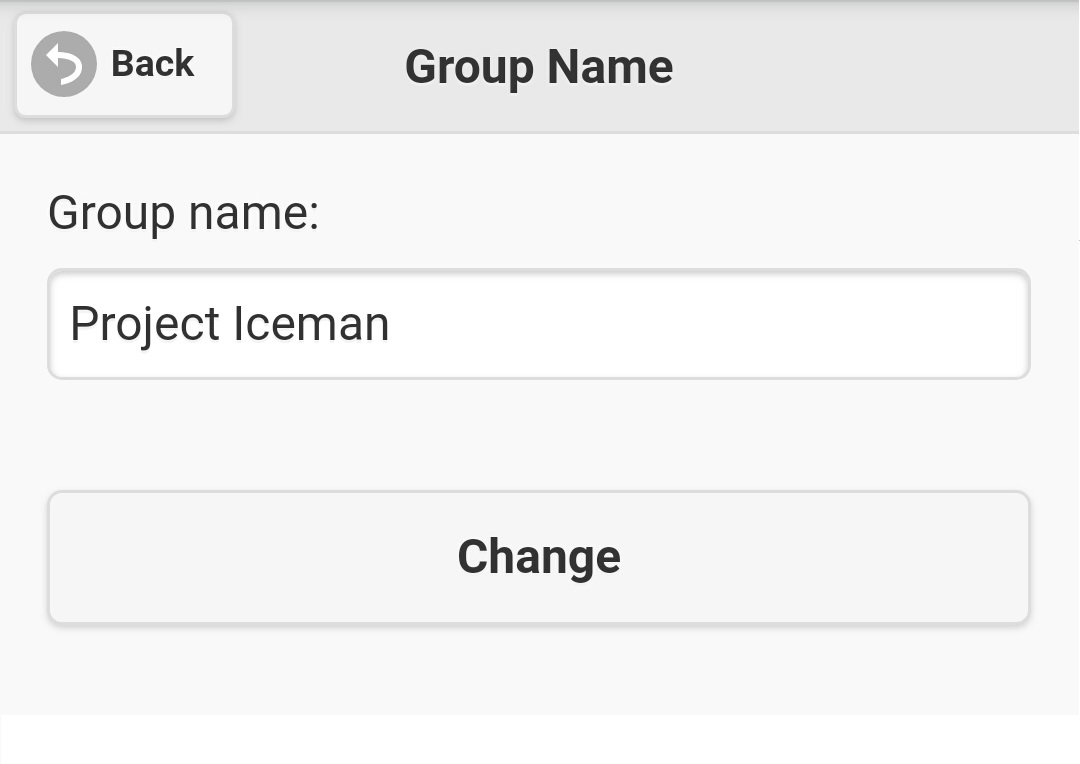Click the word "Project" in the input
The image size is (1080, 764).
145,324
